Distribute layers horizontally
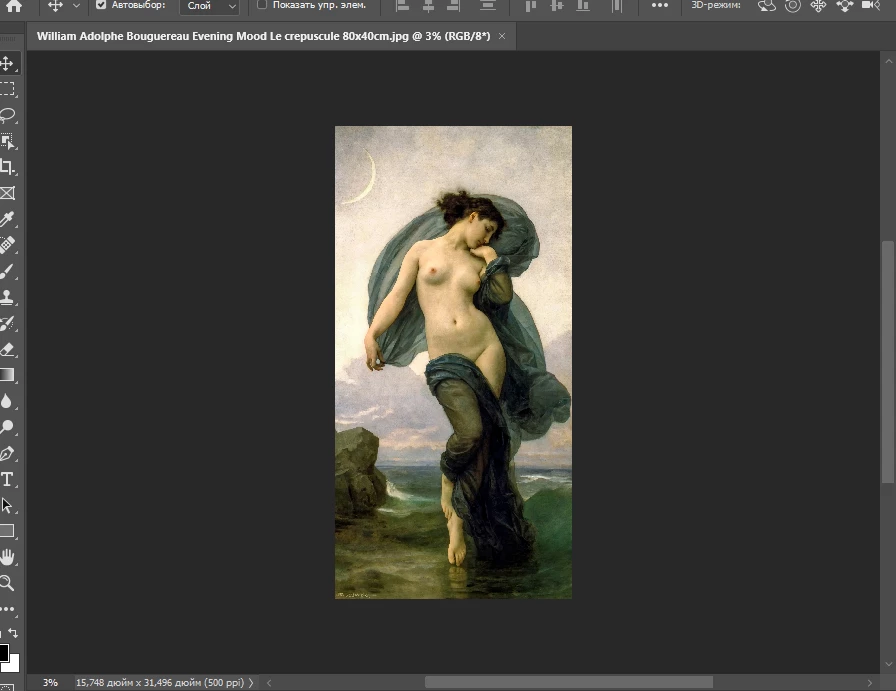Image resolution: width=896 pixels, height=691 pixels. [617, 6]
